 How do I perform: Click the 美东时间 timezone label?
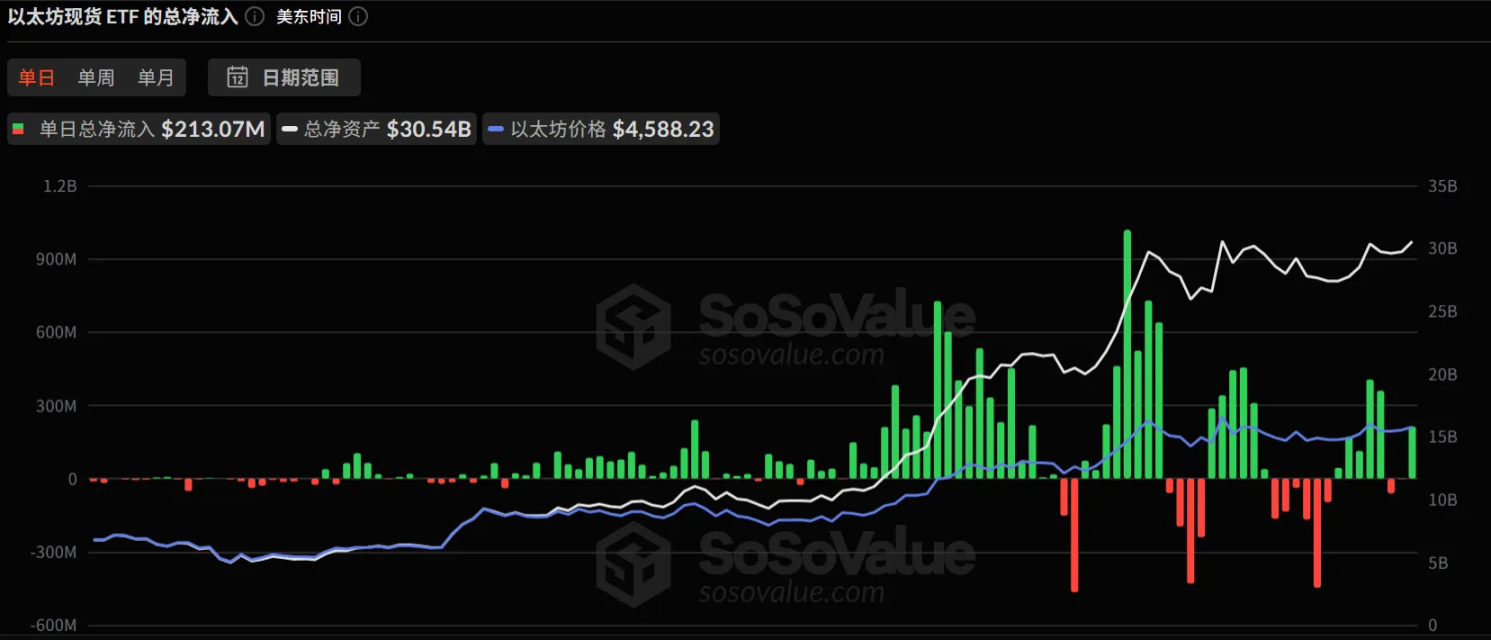(x=309, y=17)
